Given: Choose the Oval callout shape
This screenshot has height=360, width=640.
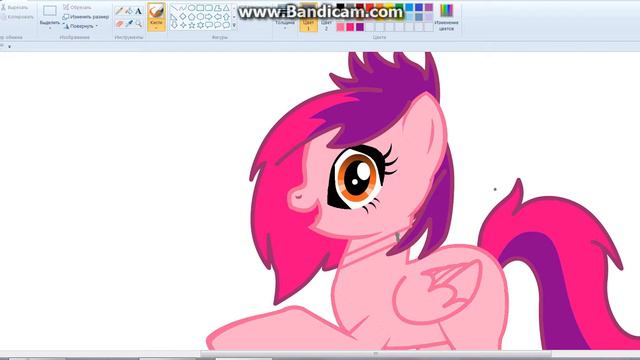Looking at the screenshot, I should click(x=218, y=25).
